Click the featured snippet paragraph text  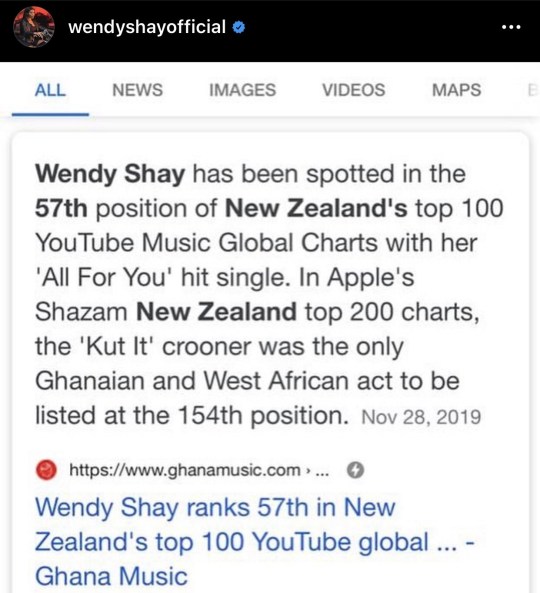(269, 295)
